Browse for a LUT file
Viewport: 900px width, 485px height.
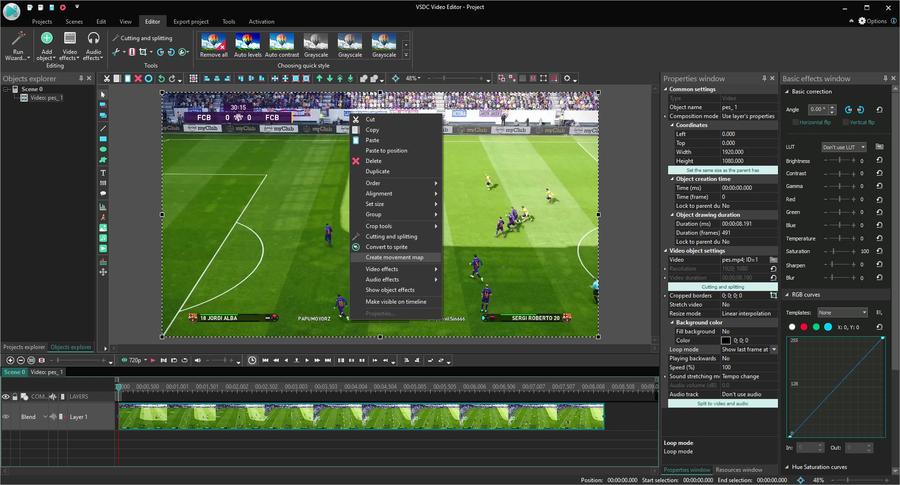point(879,147)
